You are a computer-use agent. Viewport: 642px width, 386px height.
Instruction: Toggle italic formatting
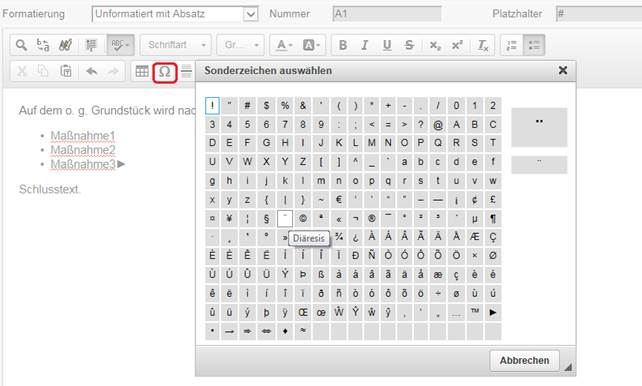coord(365,45)
